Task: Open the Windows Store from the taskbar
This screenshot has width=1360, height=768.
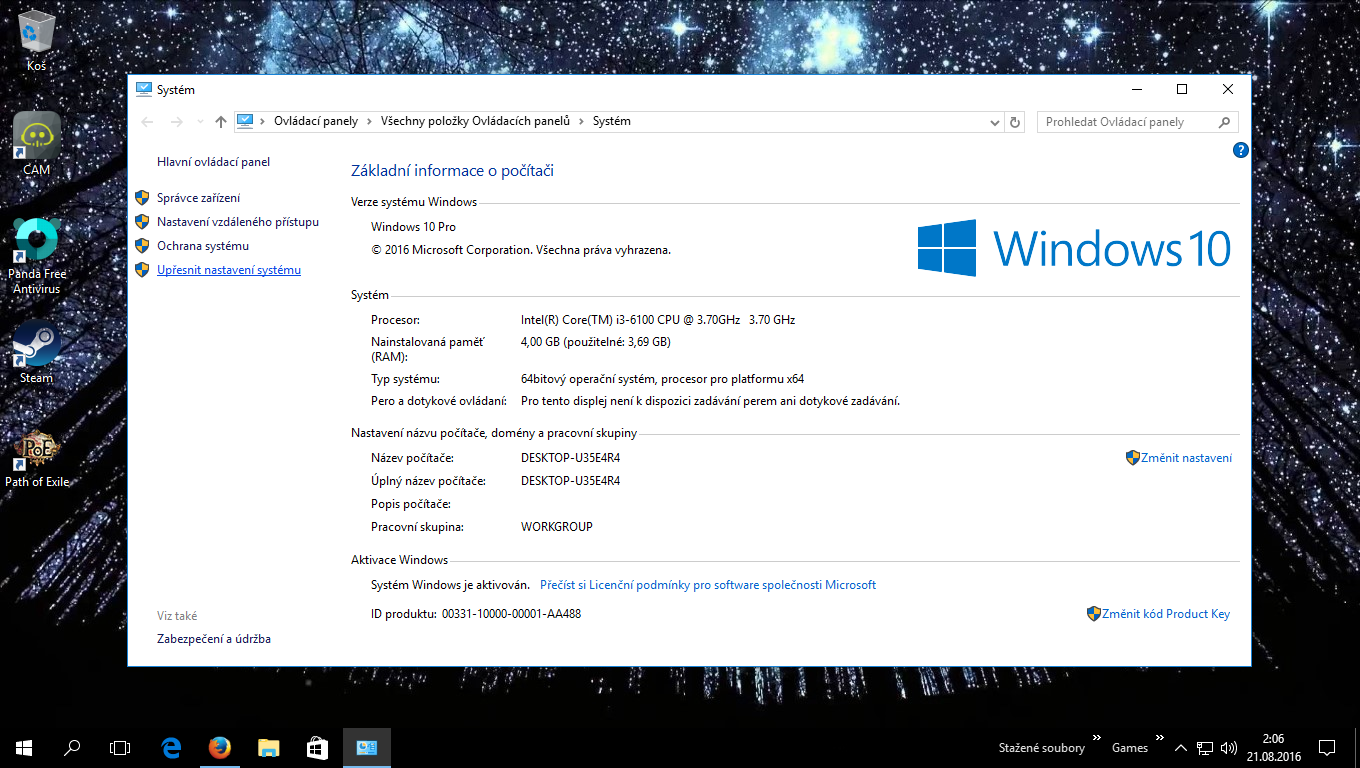Action: 317,747
